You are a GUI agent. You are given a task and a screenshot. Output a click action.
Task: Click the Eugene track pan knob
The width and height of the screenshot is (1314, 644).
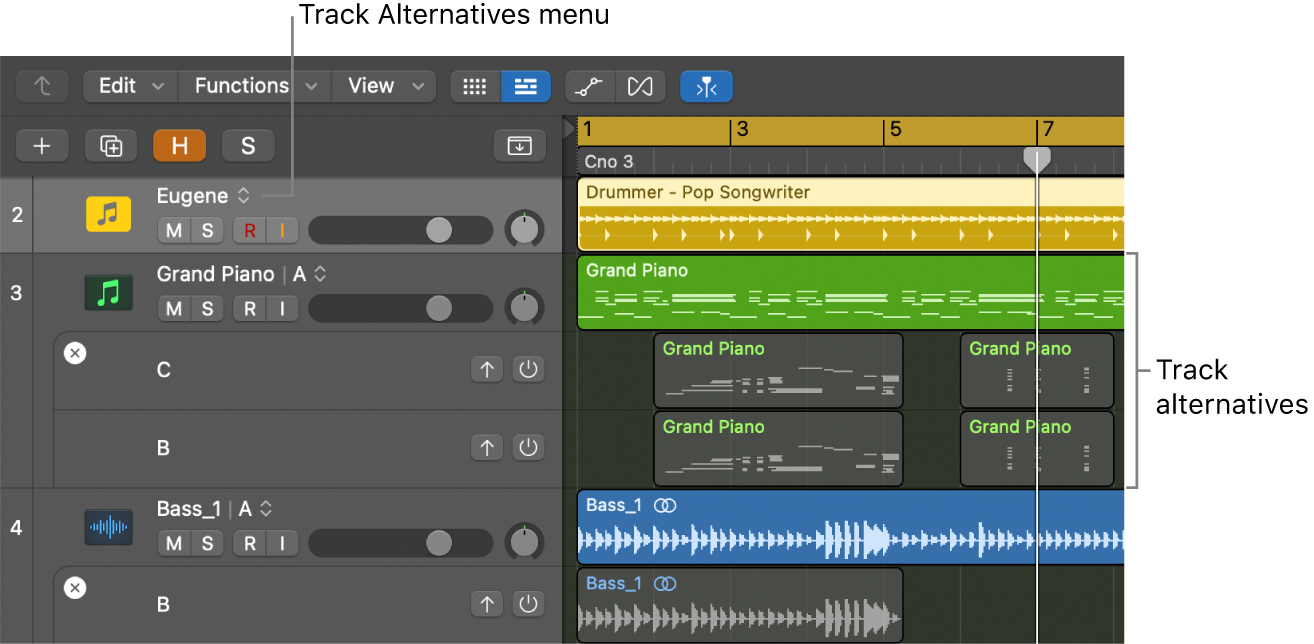pyautogui.click(x=524, y=230)
